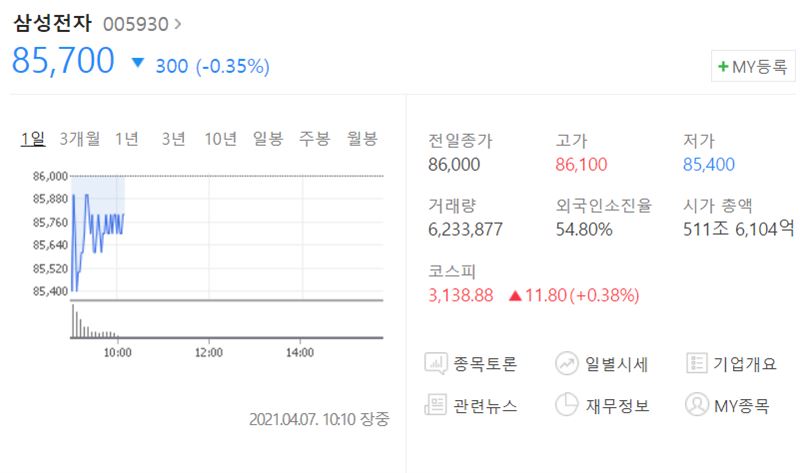Switch to the 3년 chart tab

tap(173, 138)
